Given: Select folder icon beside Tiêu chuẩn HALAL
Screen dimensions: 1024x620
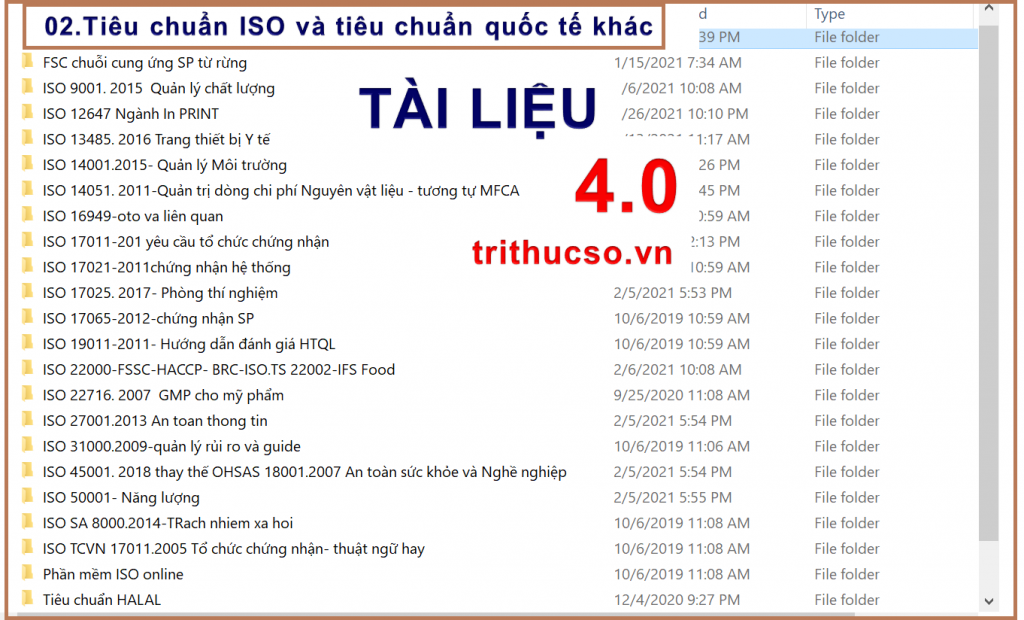Looking at the screenshot, I should [27, 600].
